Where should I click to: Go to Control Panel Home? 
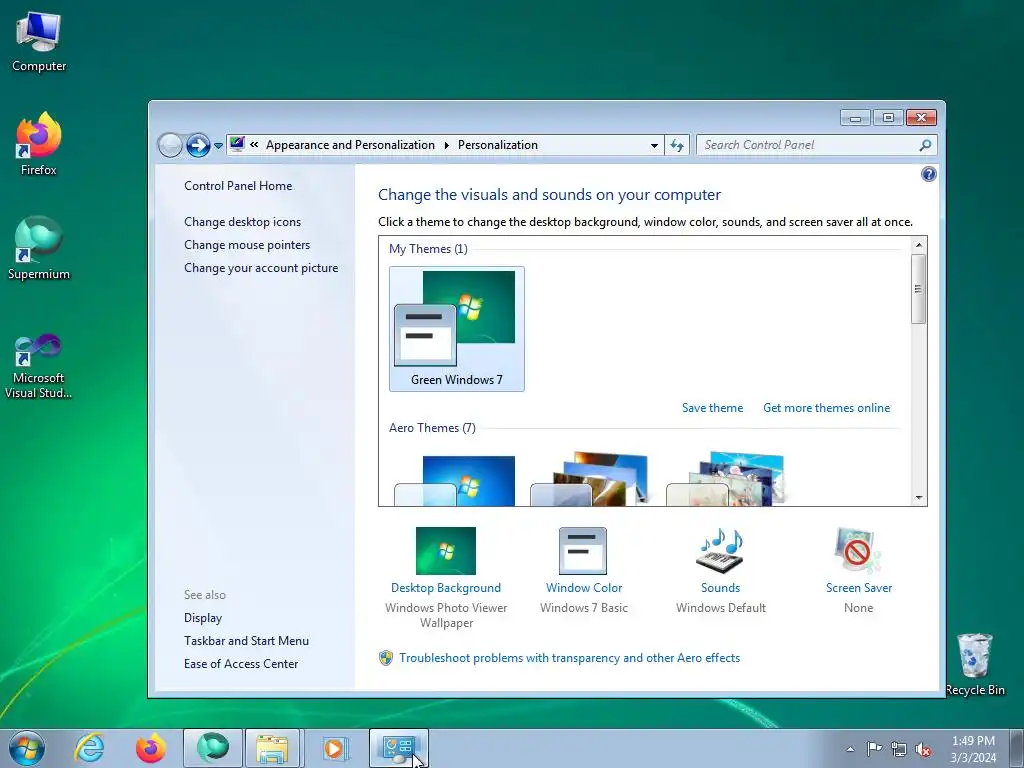[238, 185]
